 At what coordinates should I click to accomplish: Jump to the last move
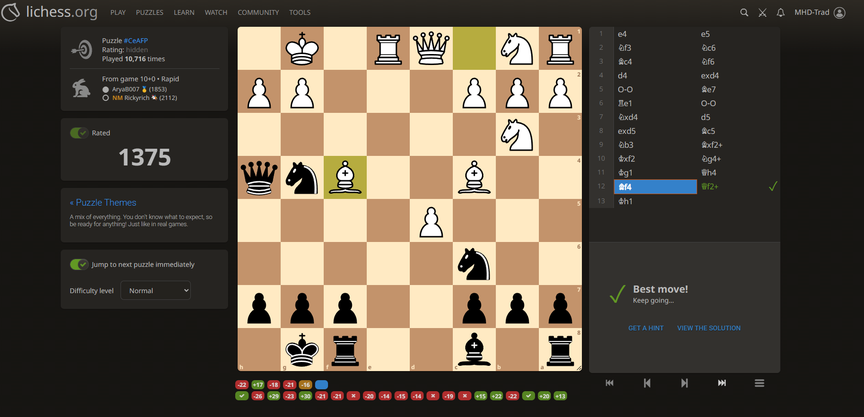point(722,383)
